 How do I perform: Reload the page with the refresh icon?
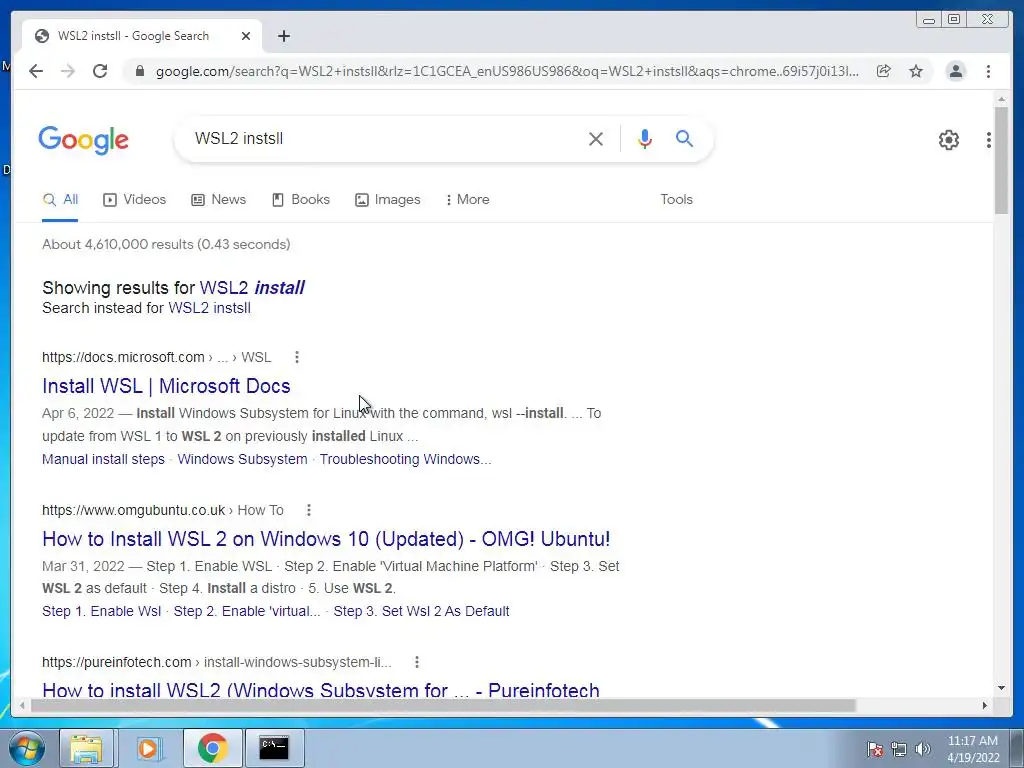(x=100, y=71)
